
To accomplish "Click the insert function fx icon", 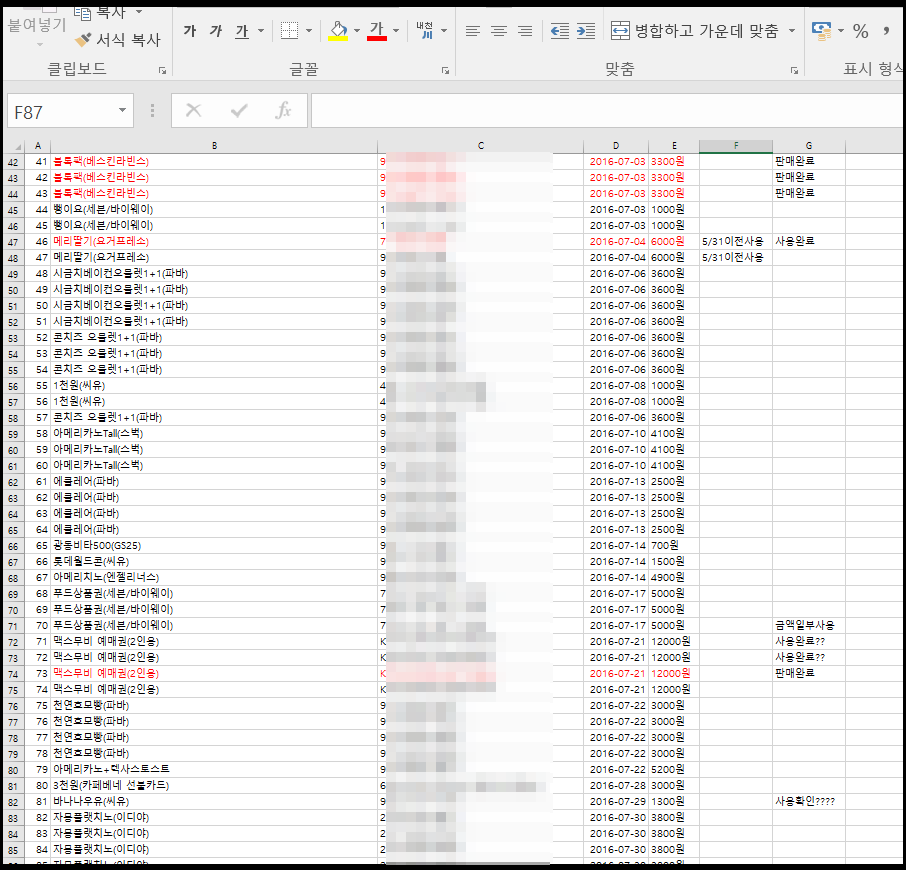I will [283, 111].
